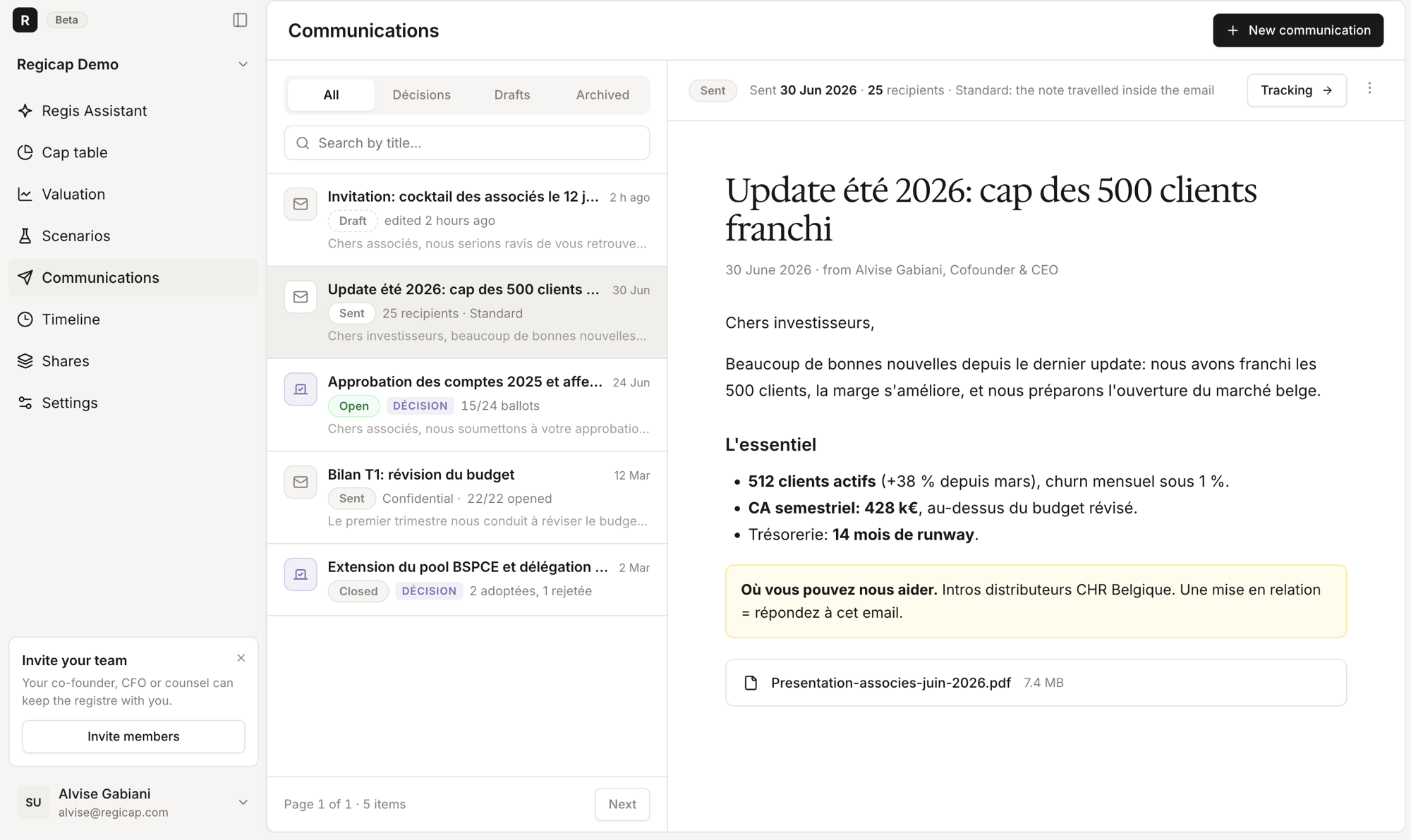1411x840 pixels.
Task: Click the 2 adoptées, 1 rejetée text
Action: click(x=531, y=591)
